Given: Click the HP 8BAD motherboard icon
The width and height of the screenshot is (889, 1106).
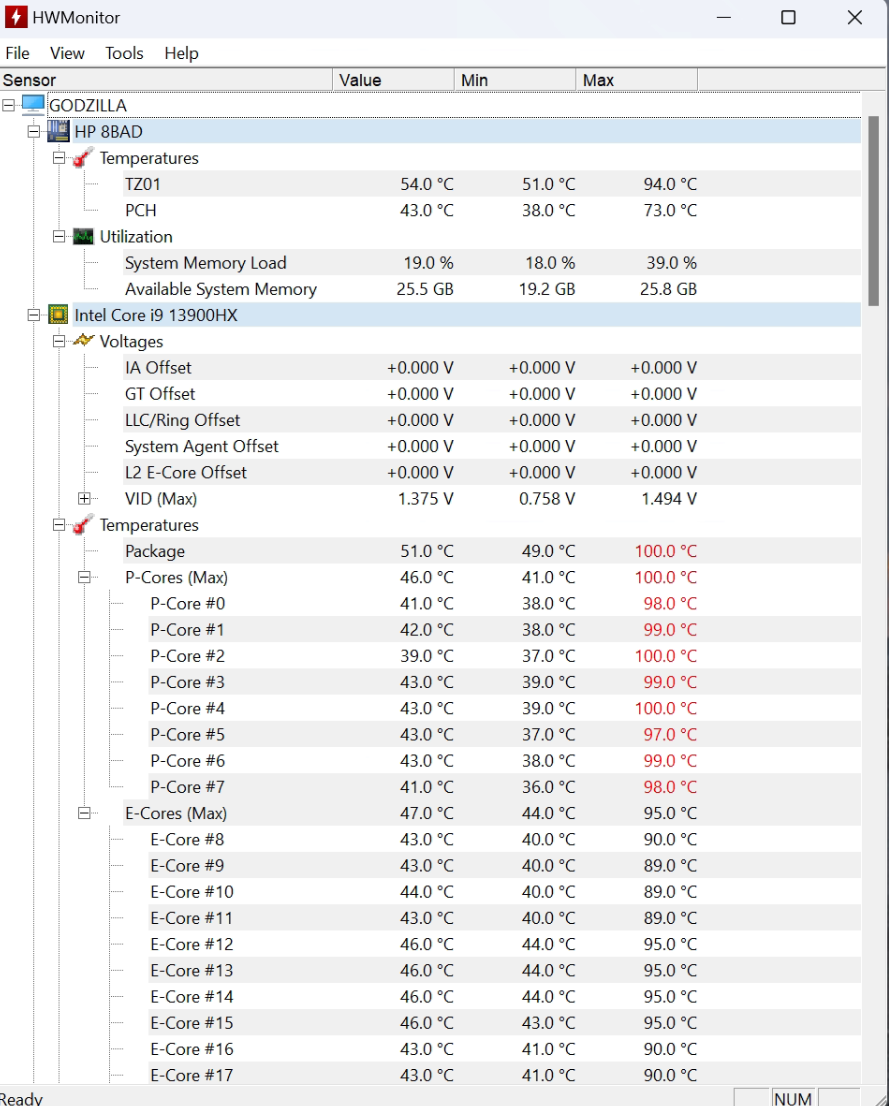Looking at the screenshot, I should coord(59,131).
